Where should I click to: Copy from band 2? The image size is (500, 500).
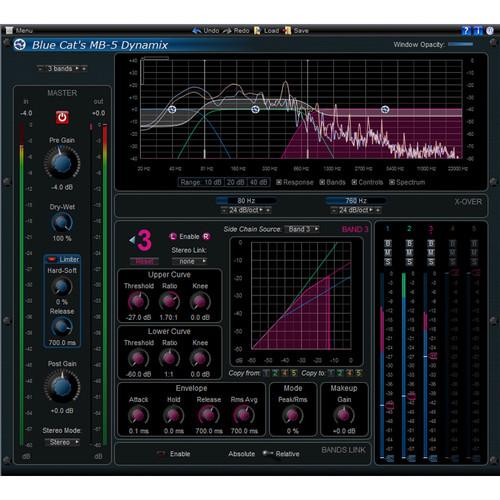pyautogui.click(x=275, y=373)
